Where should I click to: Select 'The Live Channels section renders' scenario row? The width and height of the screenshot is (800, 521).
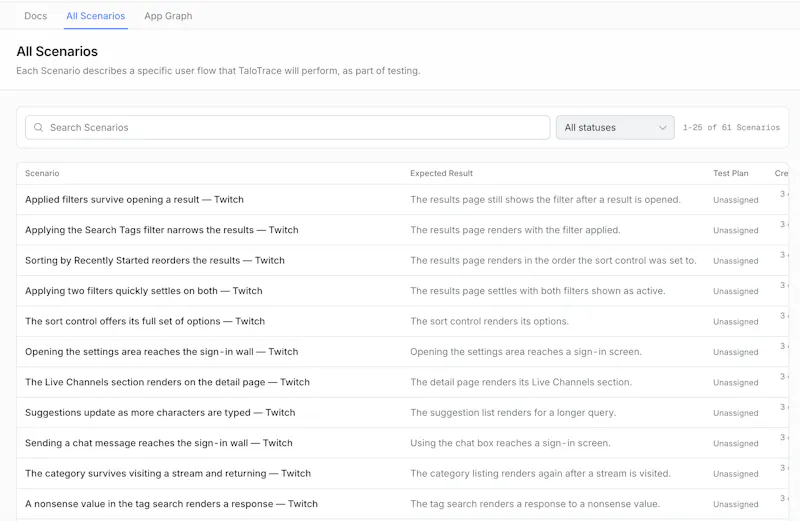402,382
